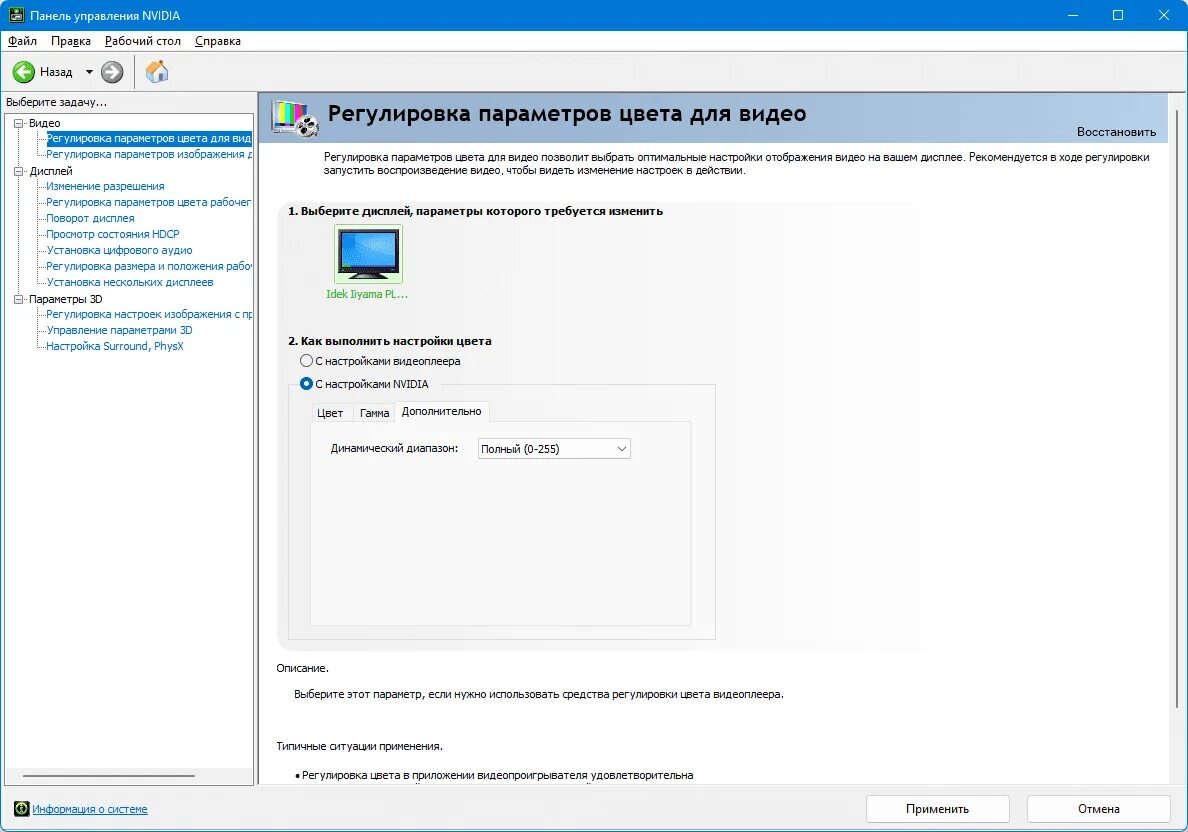Switch to the Гамма tab

374,413
